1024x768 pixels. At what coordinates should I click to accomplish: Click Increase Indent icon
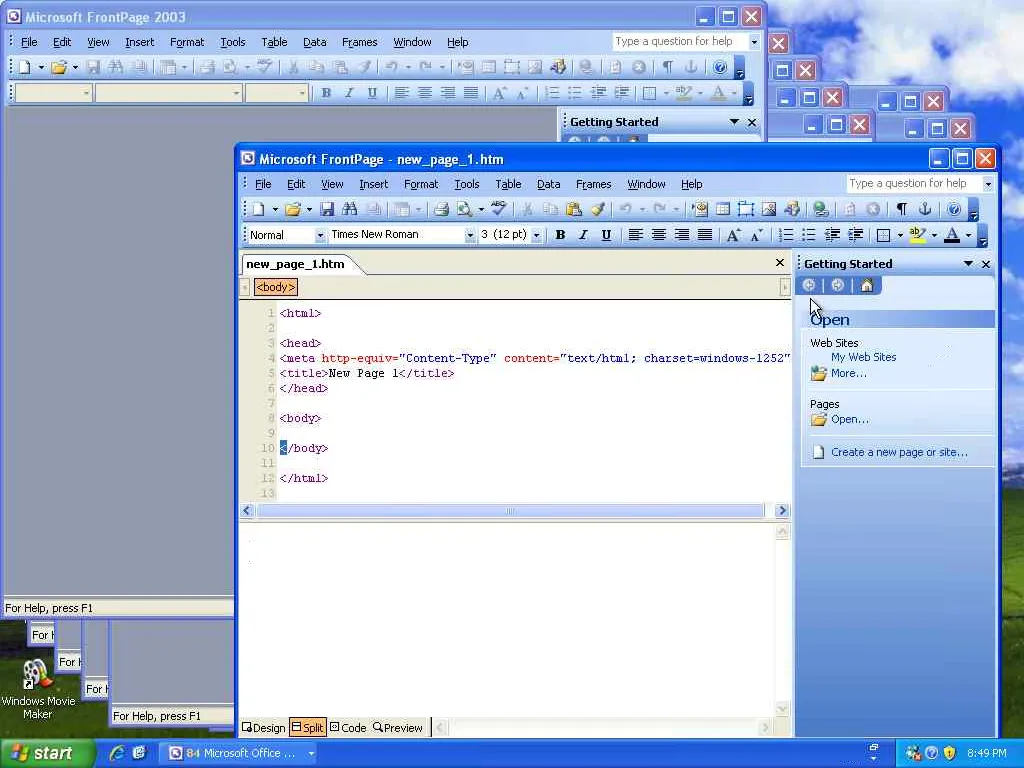pyautogui.click(x=856, y=235)
